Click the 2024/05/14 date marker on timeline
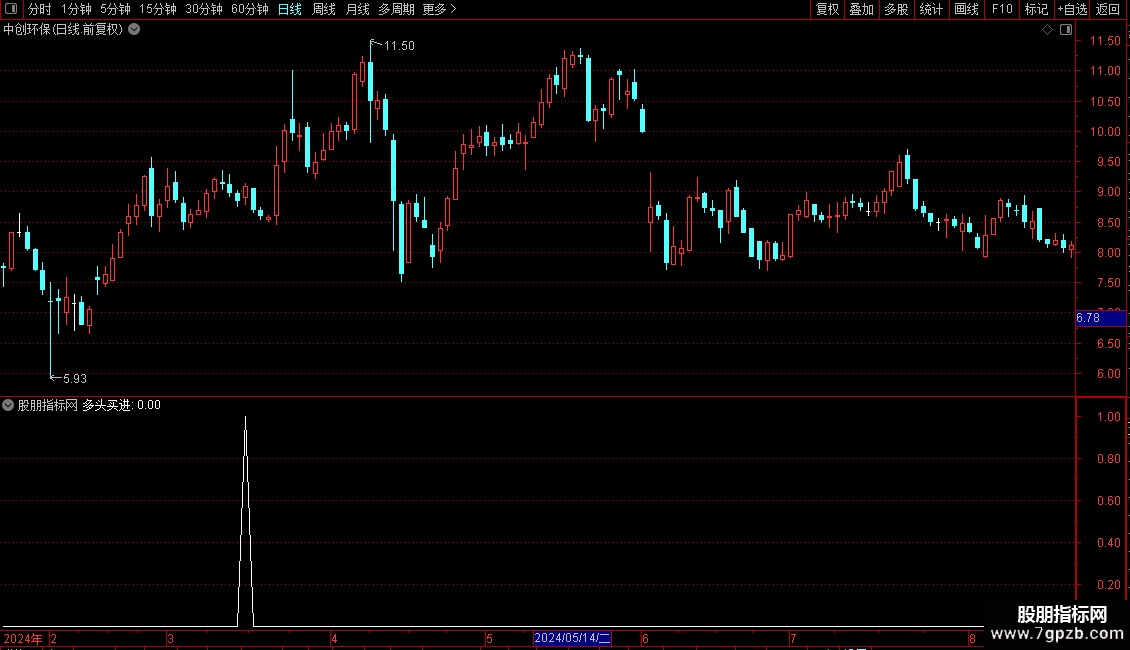The image size is (1130, 650). (x=572, y=638)
